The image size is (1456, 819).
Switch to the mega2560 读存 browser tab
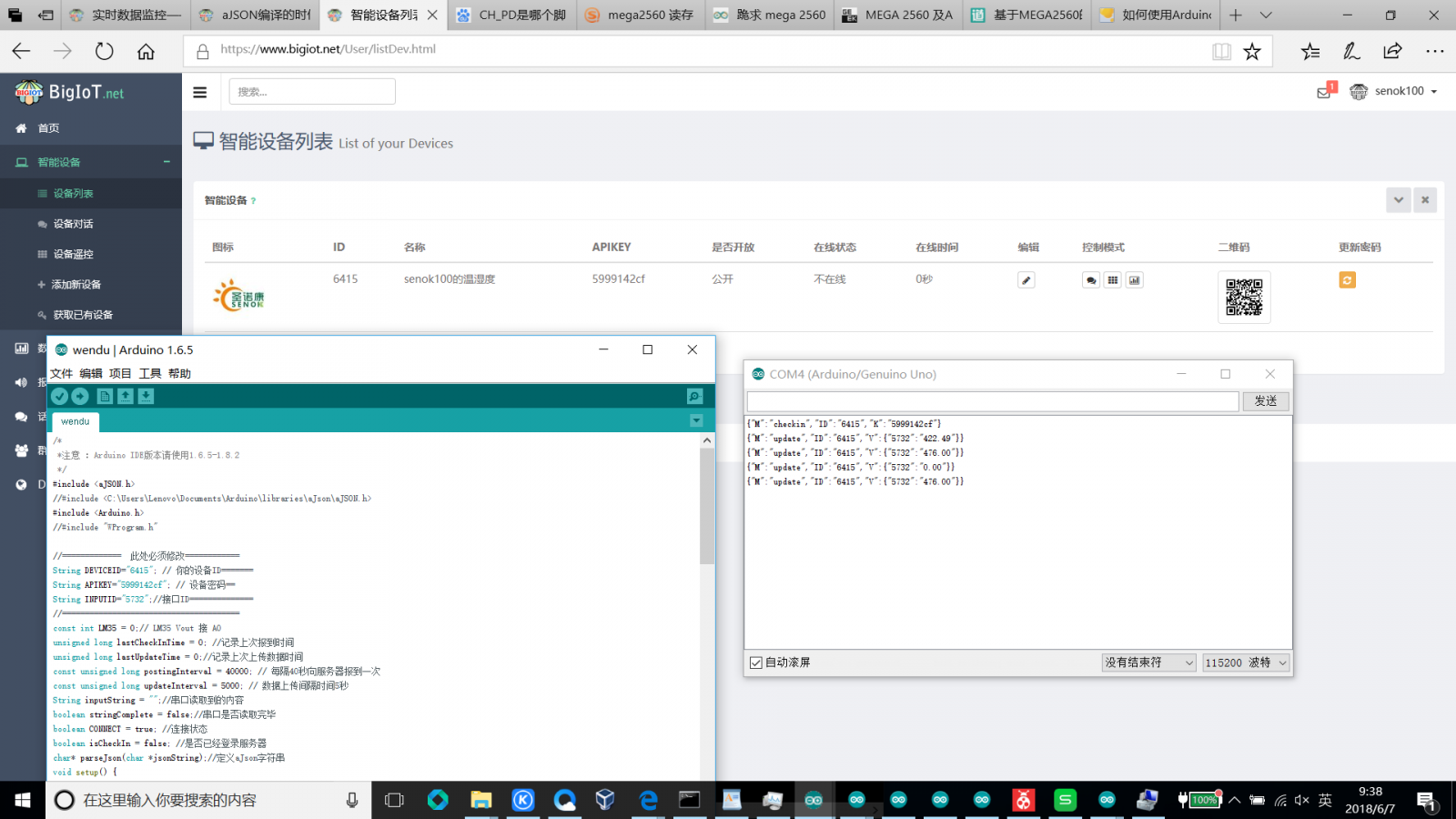pyautogui.click(x=641, y=15)
